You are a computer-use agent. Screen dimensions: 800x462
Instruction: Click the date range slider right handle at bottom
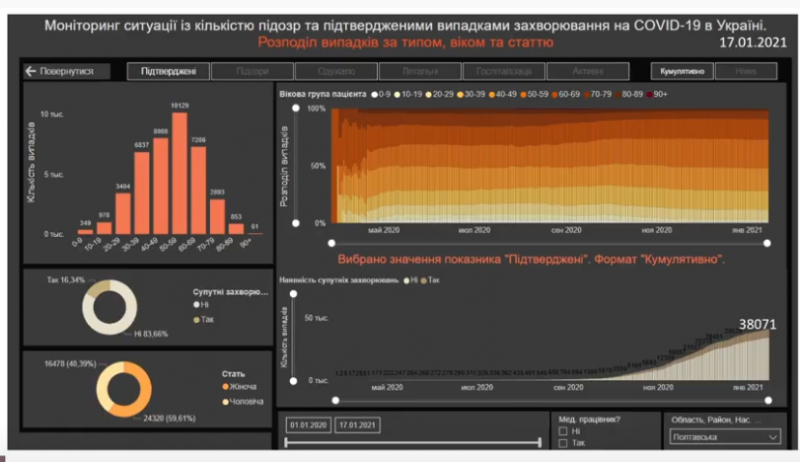(x=539, y=443)
